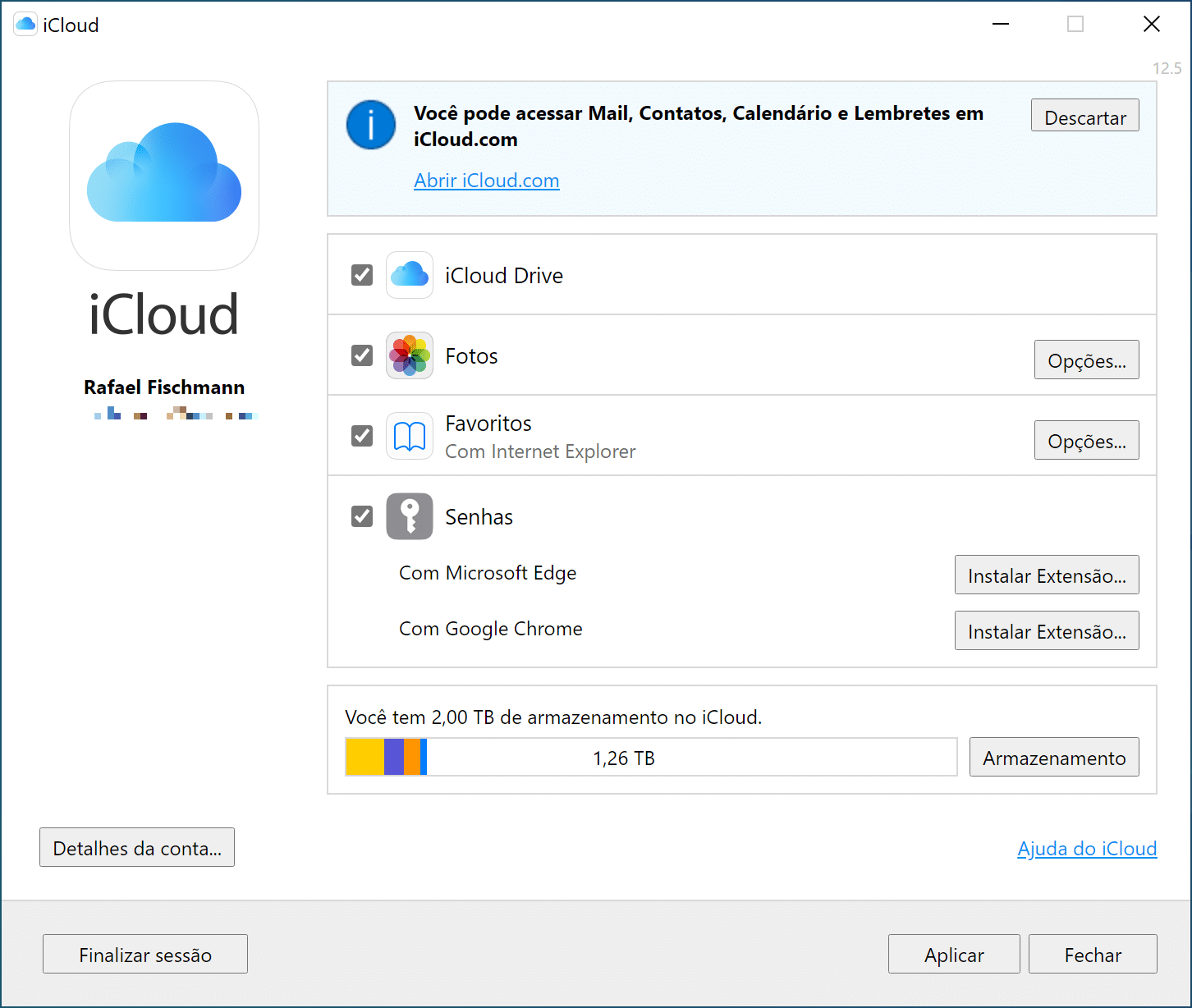Open Opções for Fotos
This screenshot has height=1008, width=1192.
pyautogui.click(x=1087, y=360)
